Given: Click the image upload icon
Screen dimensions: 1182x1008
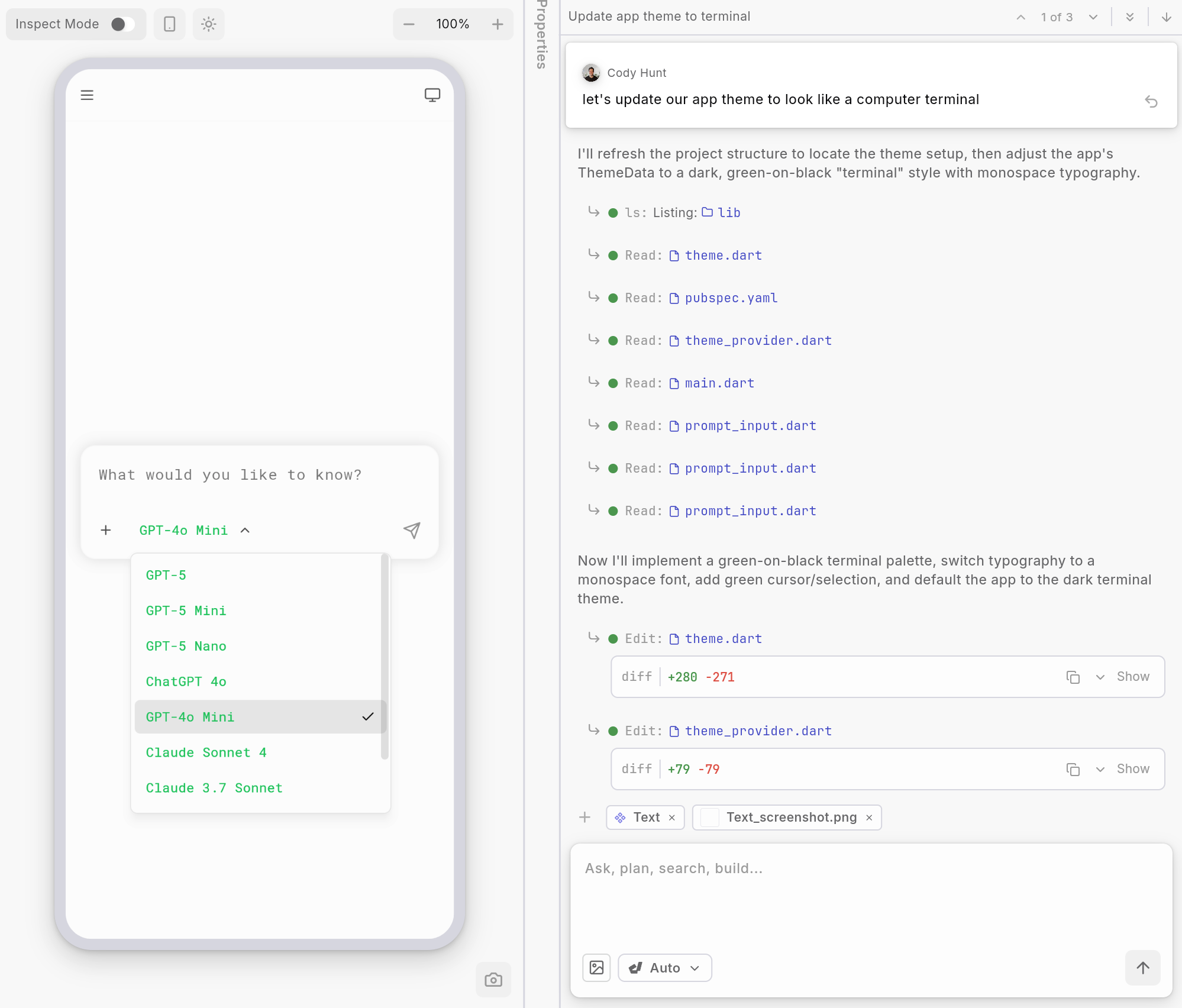Looking at the screenshot, I should [596, 968].
